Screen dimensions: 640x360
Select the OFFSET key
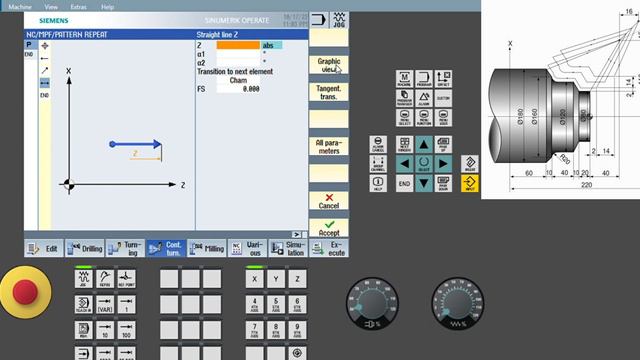(x=443, y=78)
